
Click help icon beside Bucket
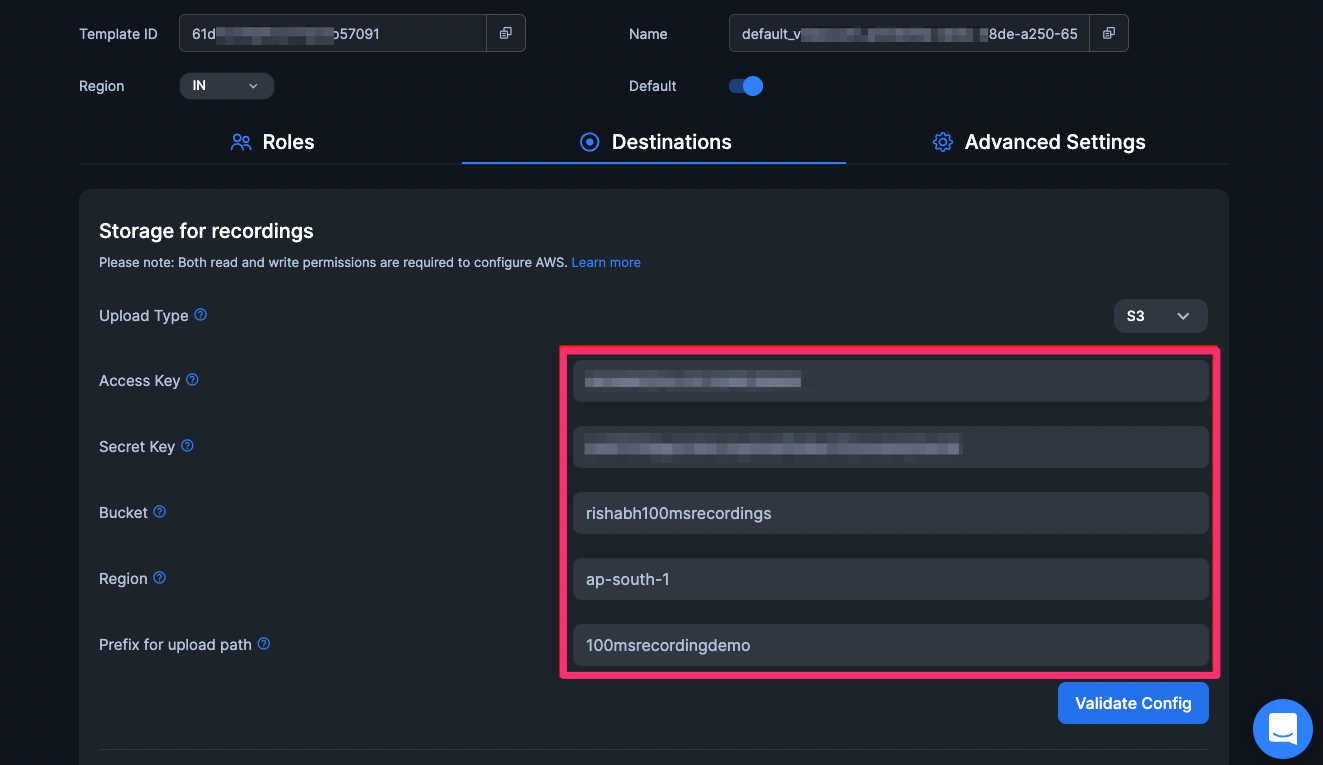click(x=160, y=512)
